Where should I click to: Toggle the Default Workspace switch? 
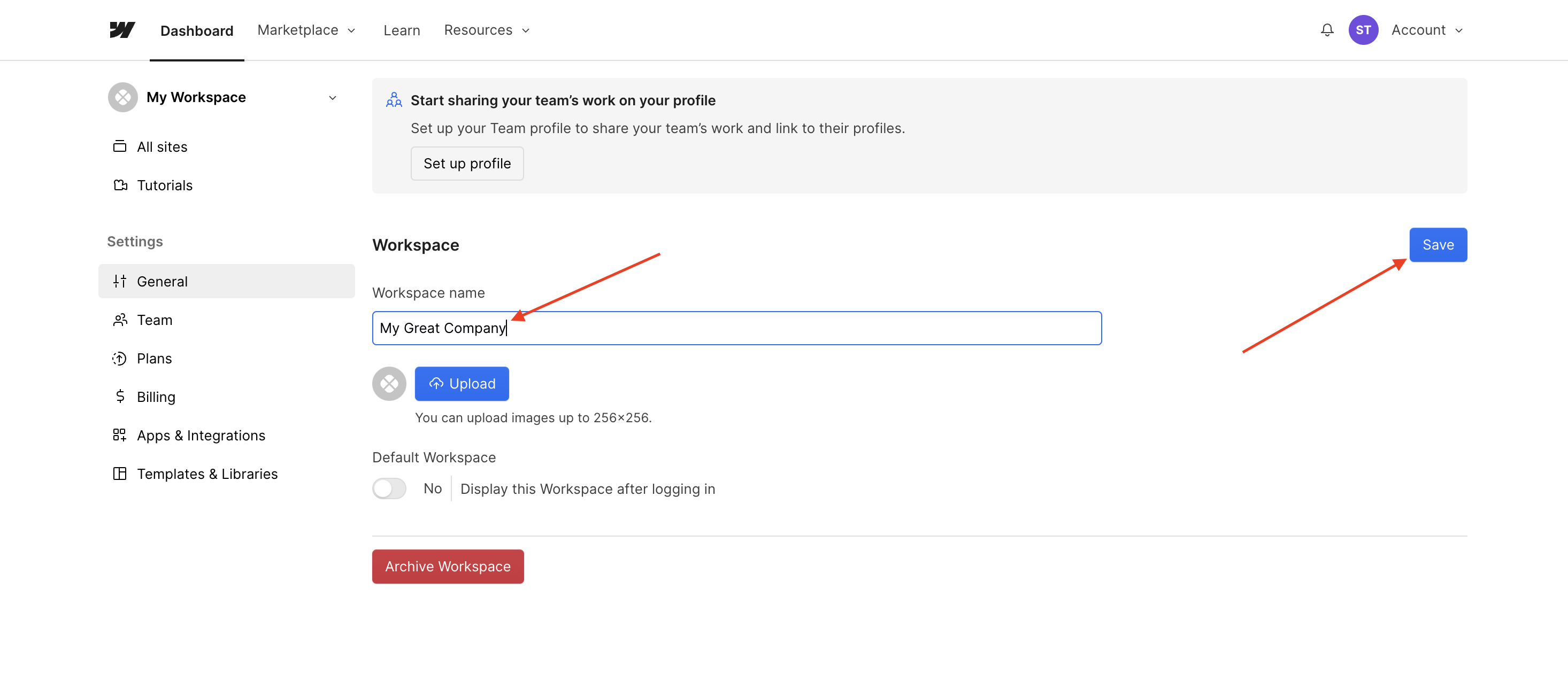389,488
